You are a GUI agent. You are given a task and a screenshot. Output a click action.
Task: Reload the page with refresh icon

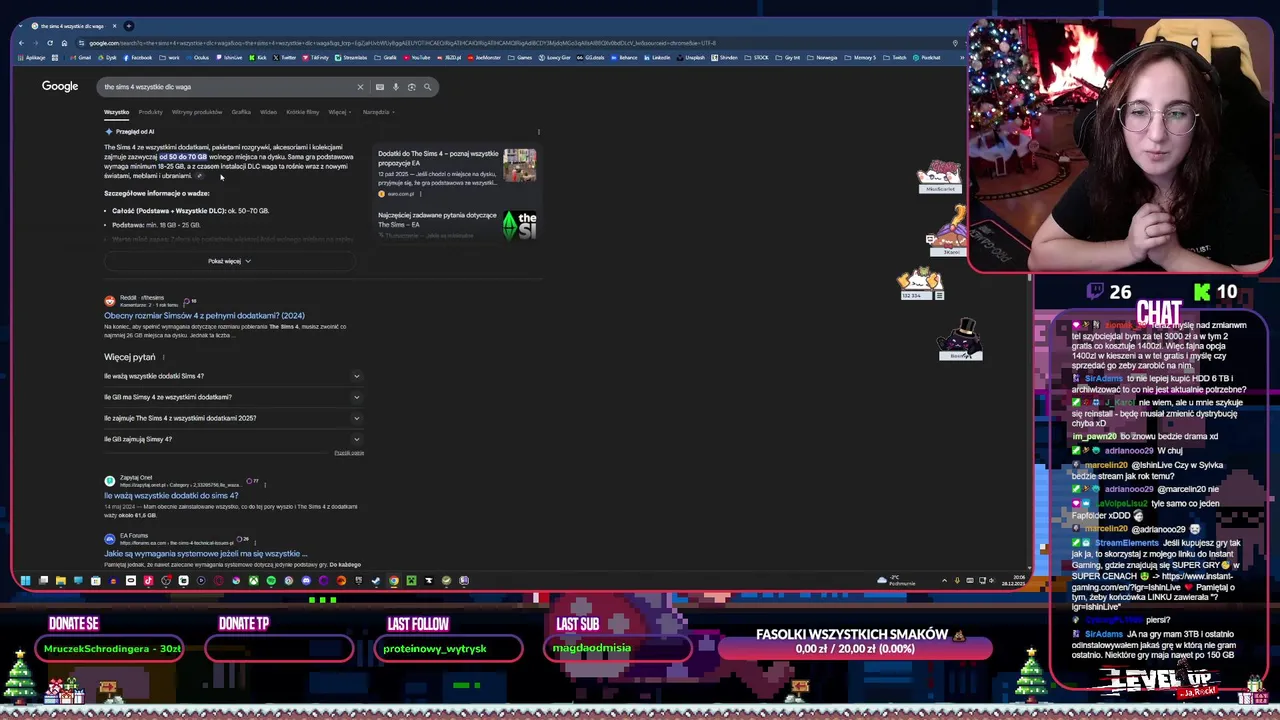pos(49,43)
